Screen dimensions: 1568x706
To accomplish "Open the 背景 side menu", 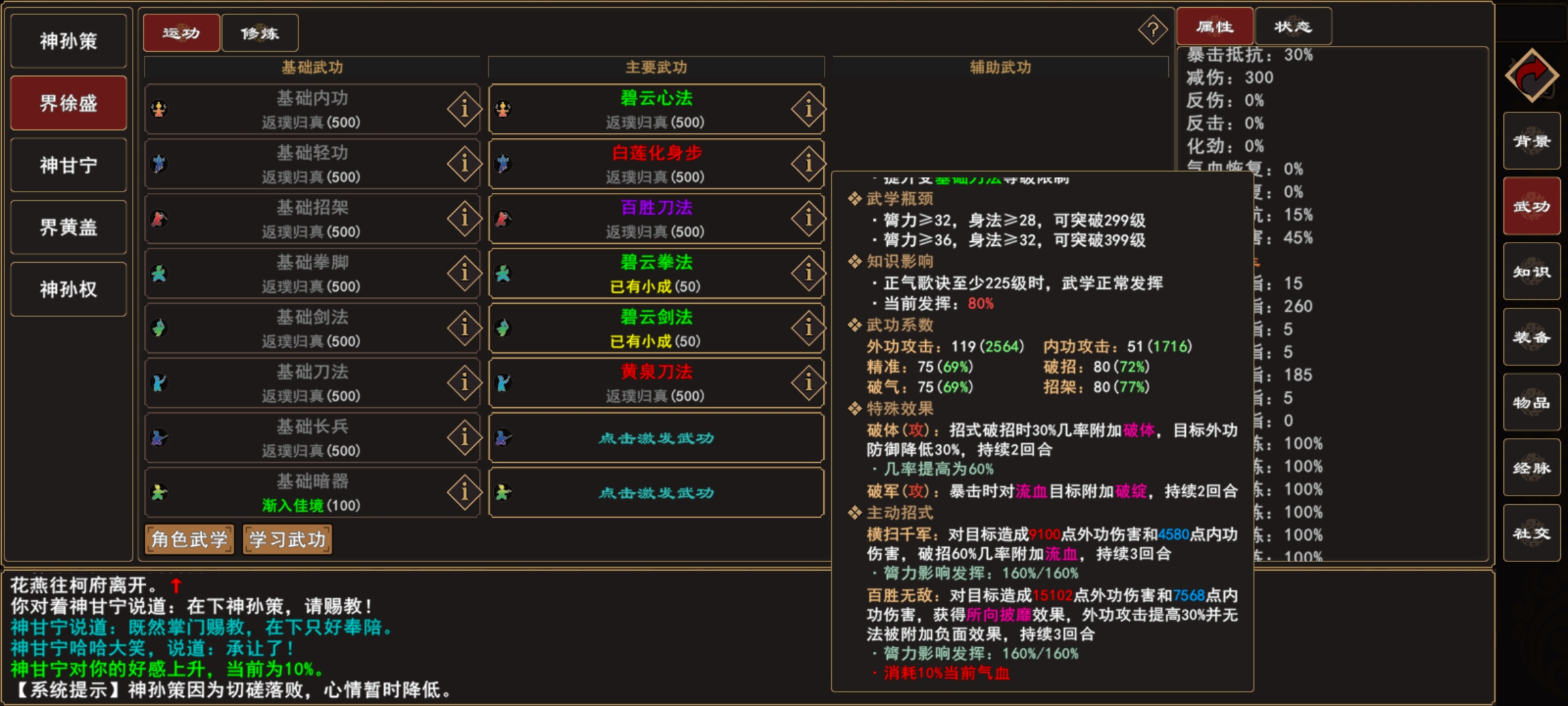I will pos(1532,141).
